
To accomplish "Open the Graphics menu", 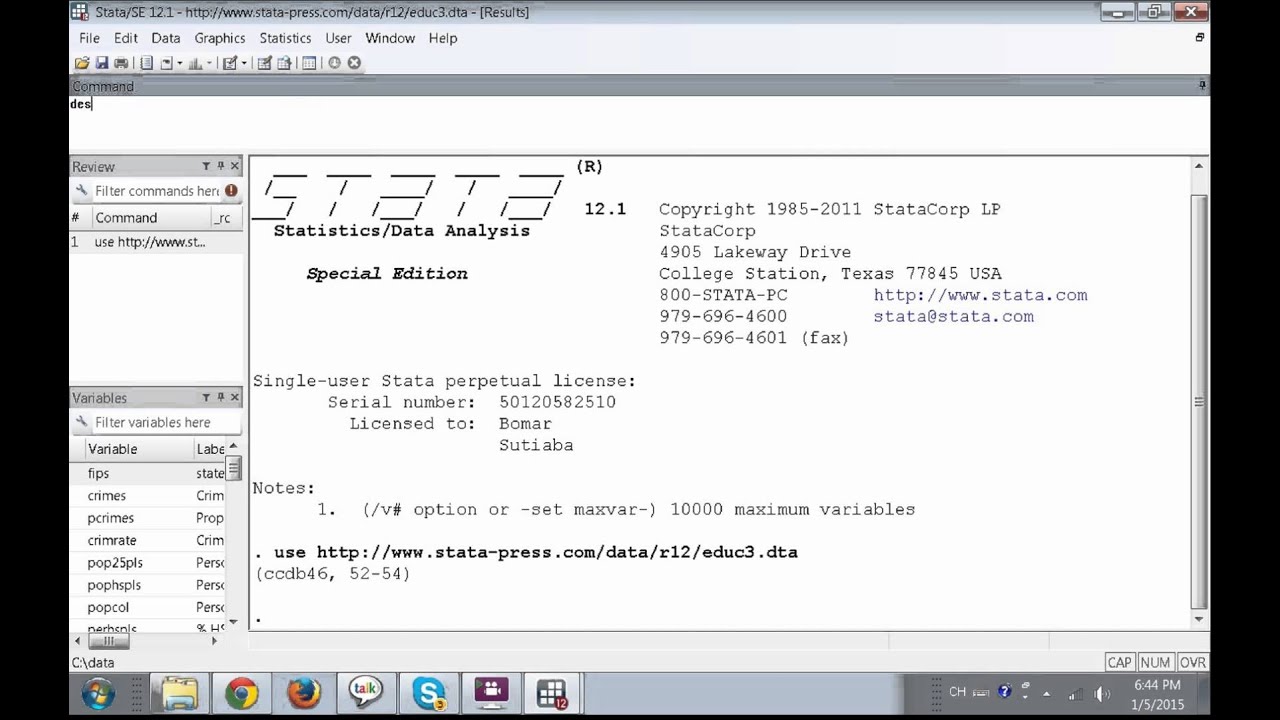I will [x=220, y=38].
